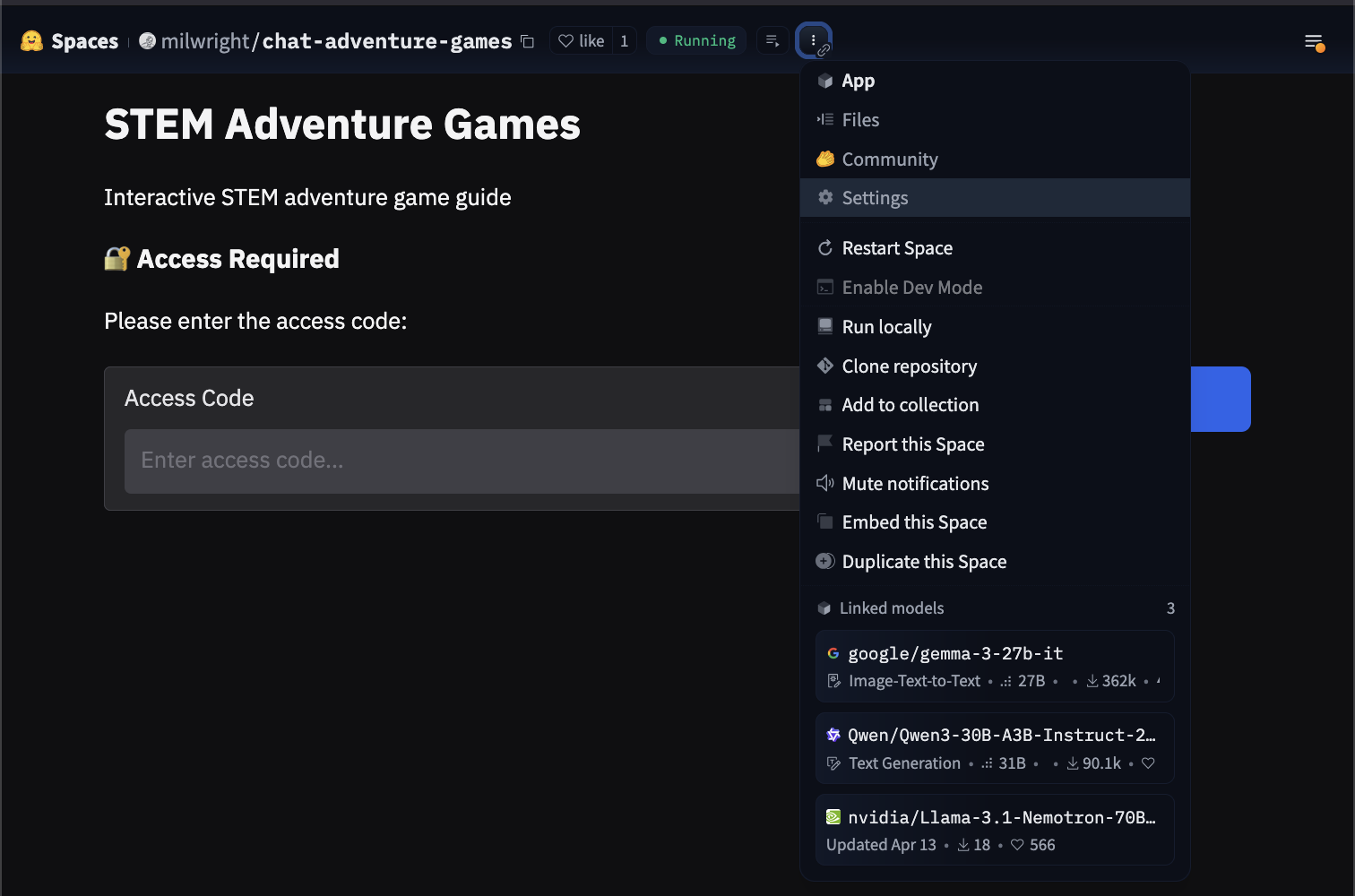Click inside the access code input field

pos(403,461)
